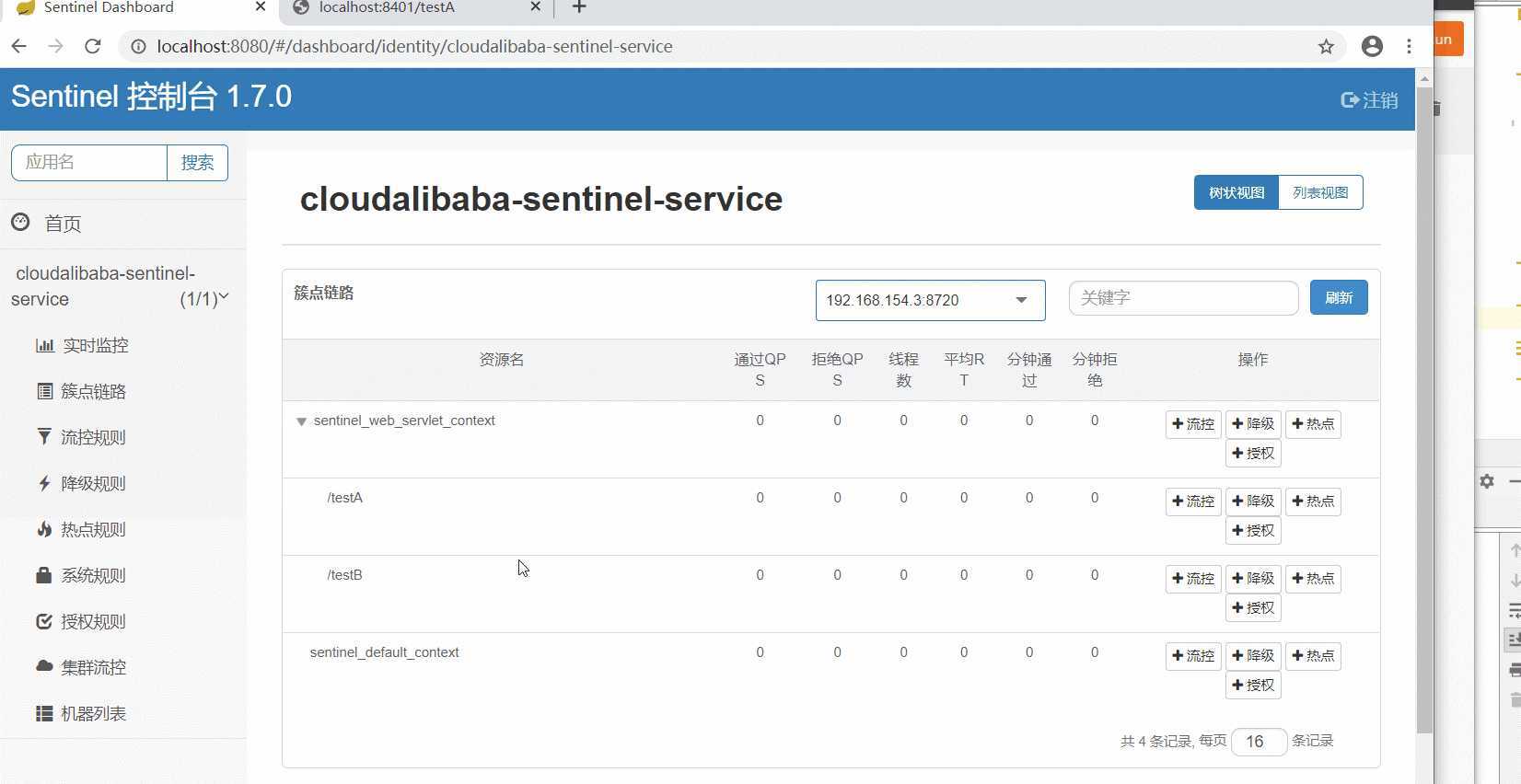Add 热点 rule for /testB
Image resolution: width=1521 pixels, height=784 pixels.
[1313, 579]
